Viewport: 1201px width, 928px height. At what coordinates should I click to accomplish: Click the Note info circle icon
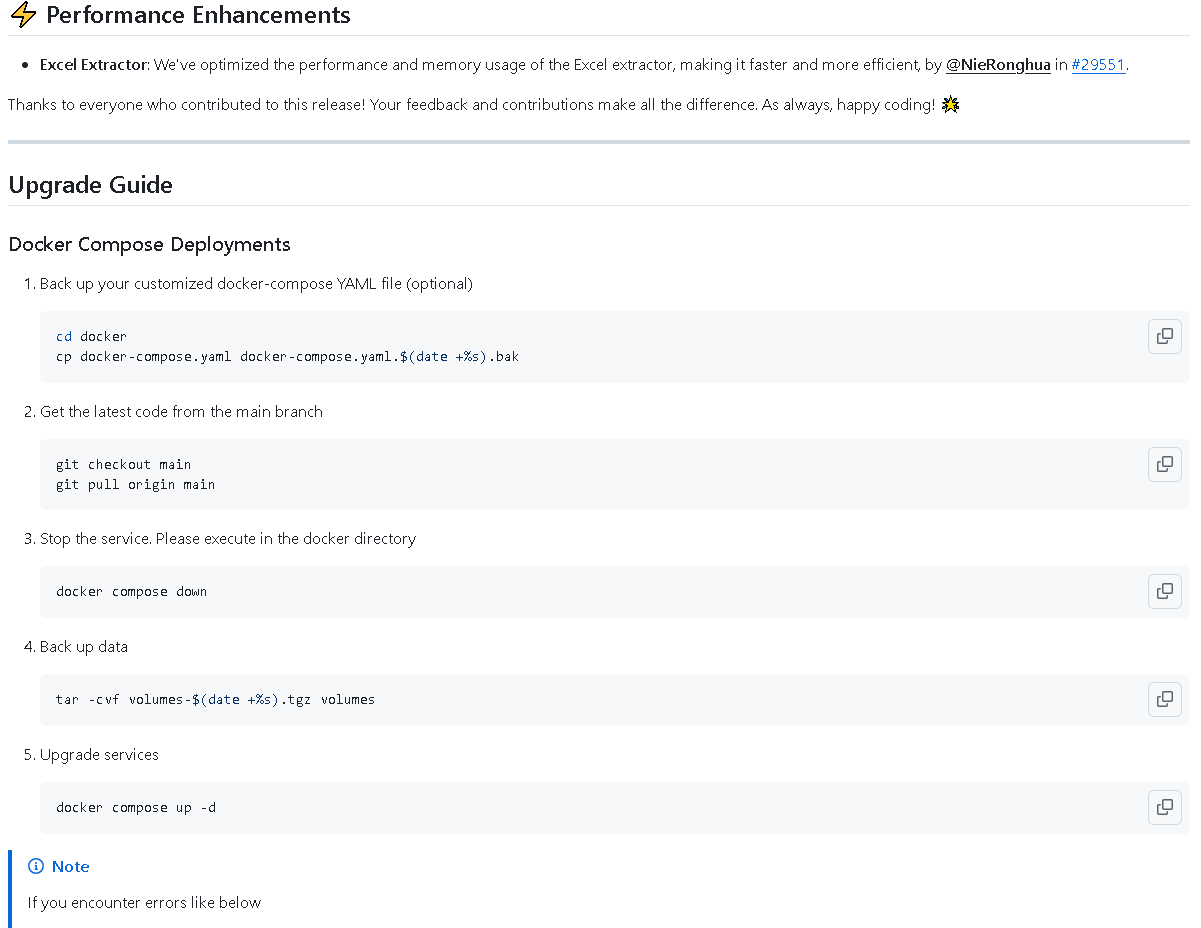click(36, 866)
